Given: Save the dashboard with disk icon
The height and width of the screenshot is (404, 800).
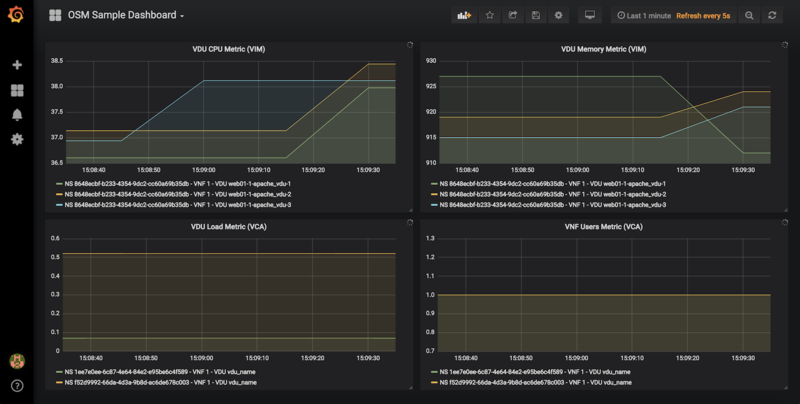Looking at the screenshot, I should point(536,16).
